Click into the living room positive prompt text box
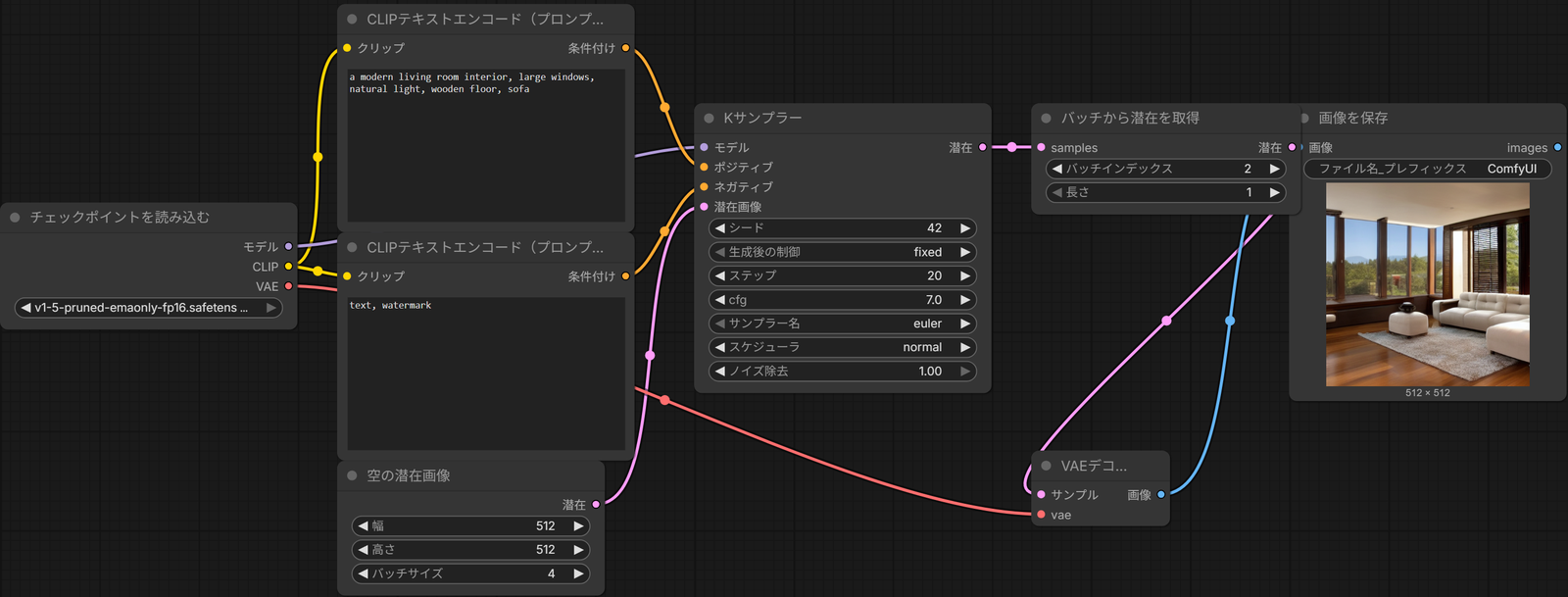1568x597 pixels. click(x=486, y=145)
